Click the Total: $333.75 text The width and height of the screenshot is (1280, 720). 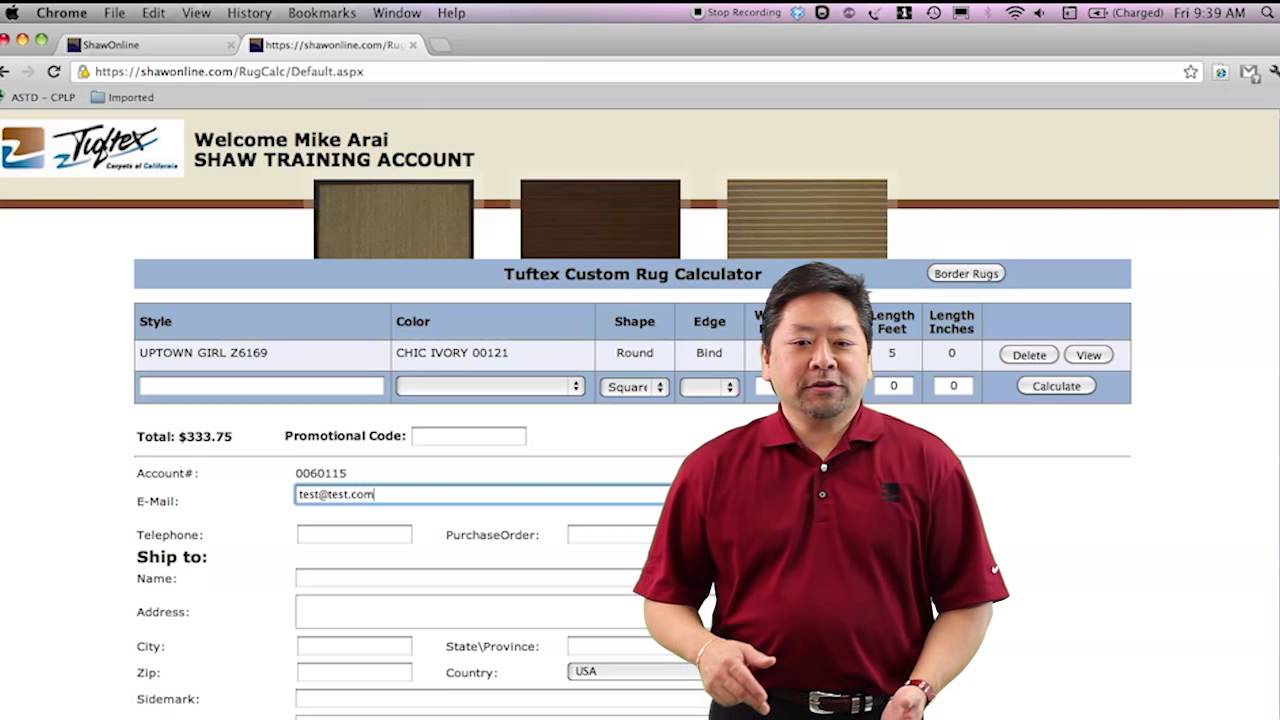coord(184,437)
